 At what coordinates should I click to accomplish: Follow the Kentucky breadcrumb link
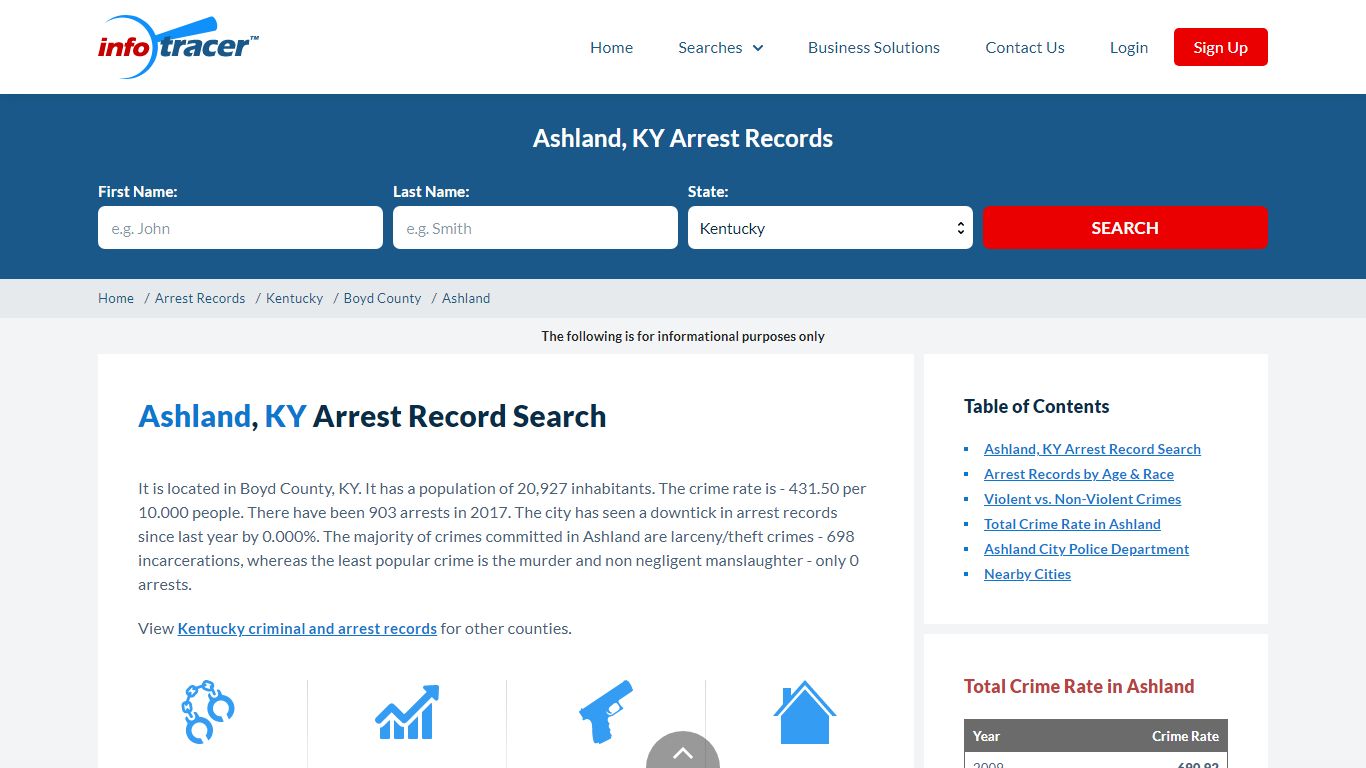tap(294, 298)
